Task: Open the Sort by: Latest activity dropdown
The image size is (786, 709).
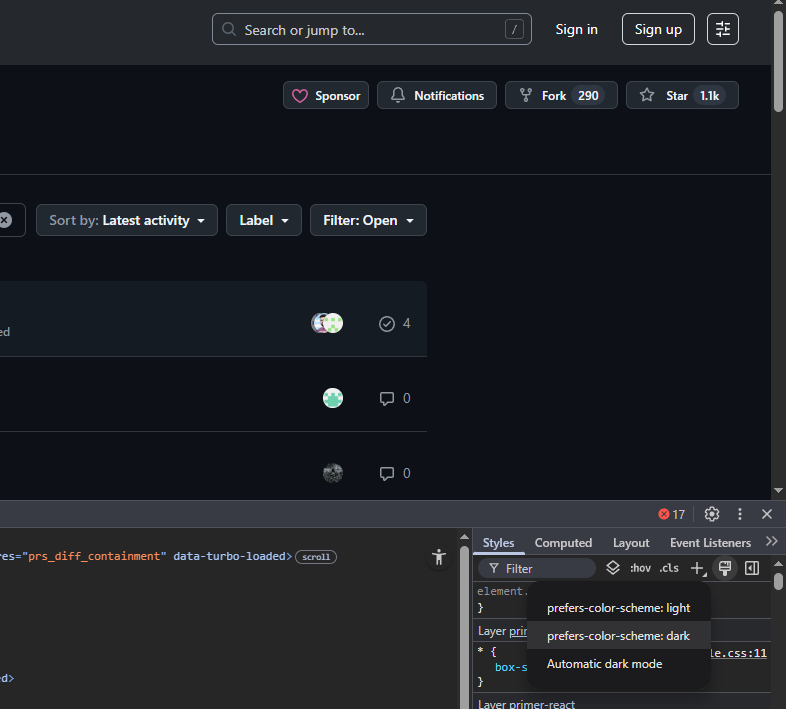Action: point(127,220)
